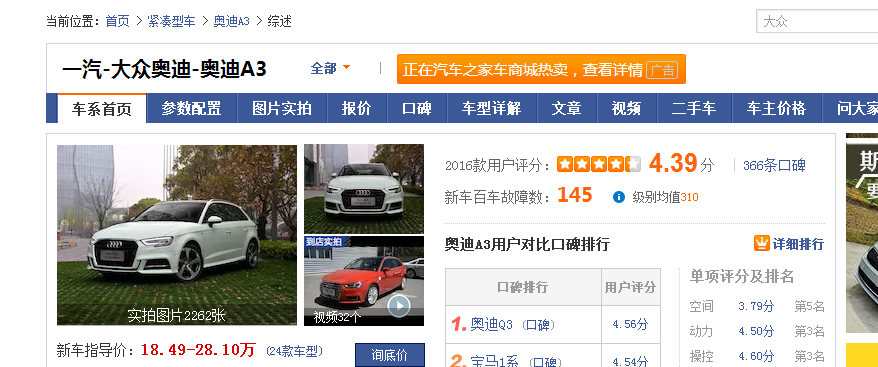Click the 空间 3.79分 score
Viewport: 878px width, 367px height.
pyautogui.click(x=756, y=306)
